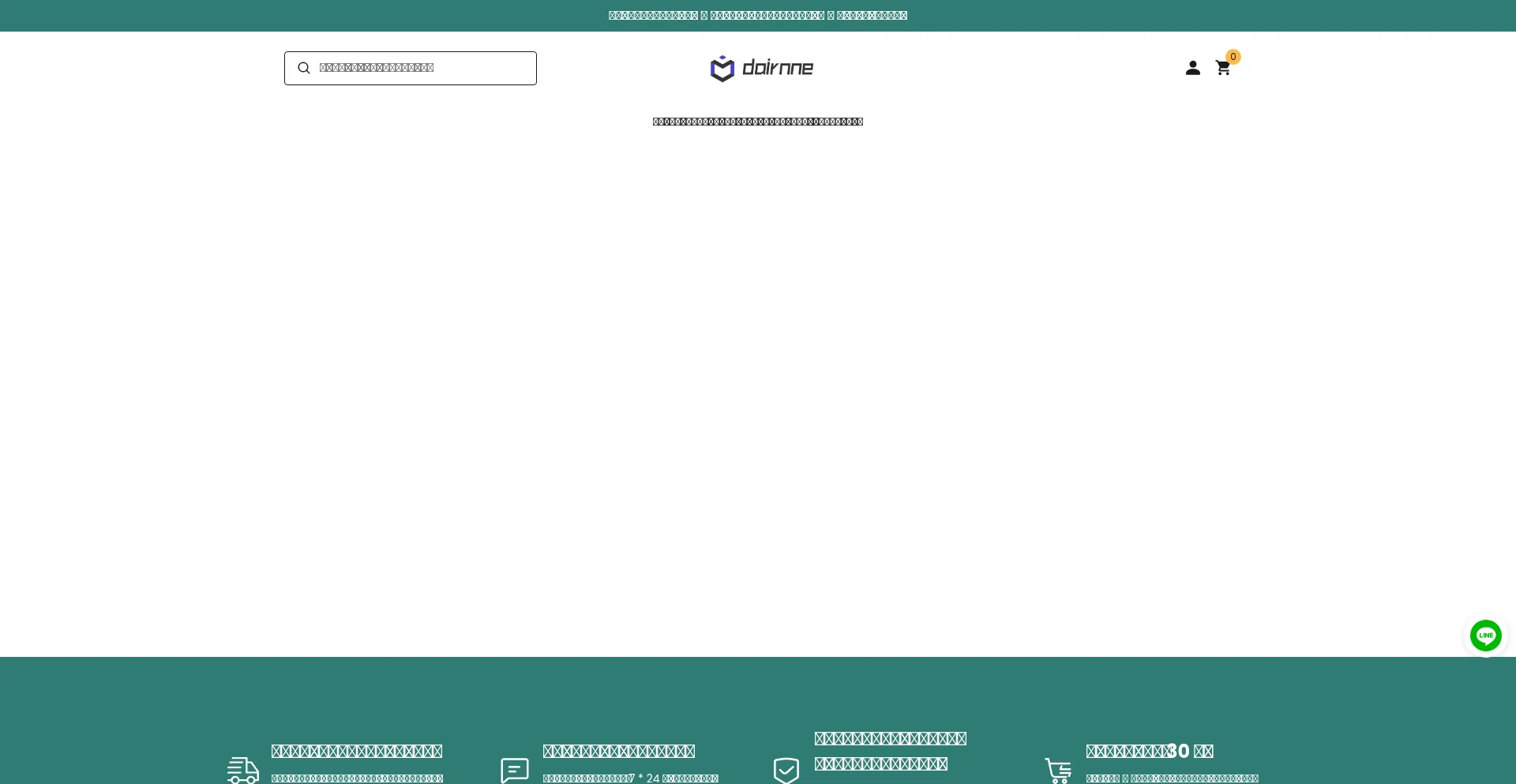The image size is (1516, 784).
Task: Click the chat message bubble footer icon
Action: (515, 771)
